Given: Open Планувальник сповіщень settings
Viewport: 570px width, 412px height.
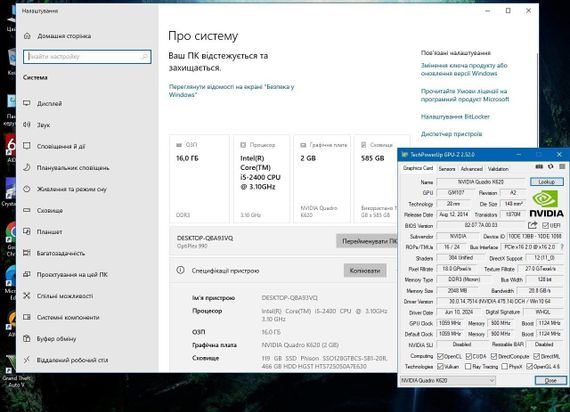Looking at the screenshot, I should click(66, 168).
